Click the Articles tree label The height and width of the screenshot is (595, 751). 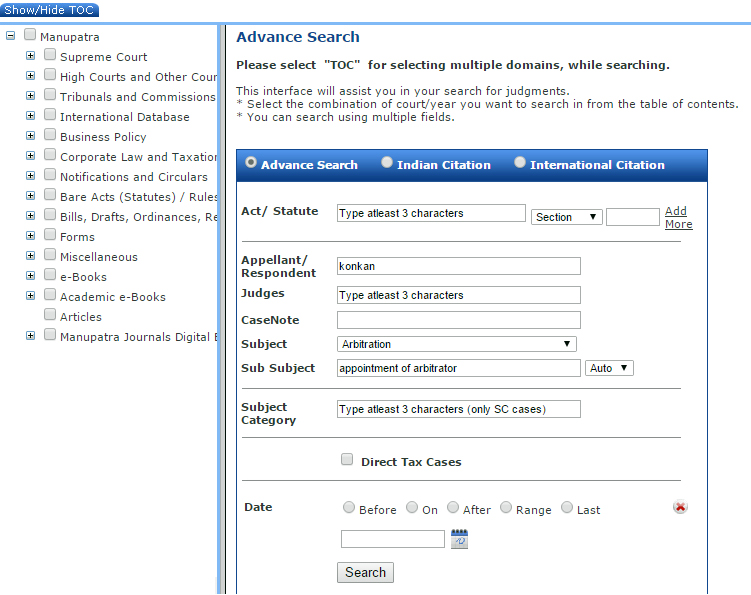(x=81, y=317)
